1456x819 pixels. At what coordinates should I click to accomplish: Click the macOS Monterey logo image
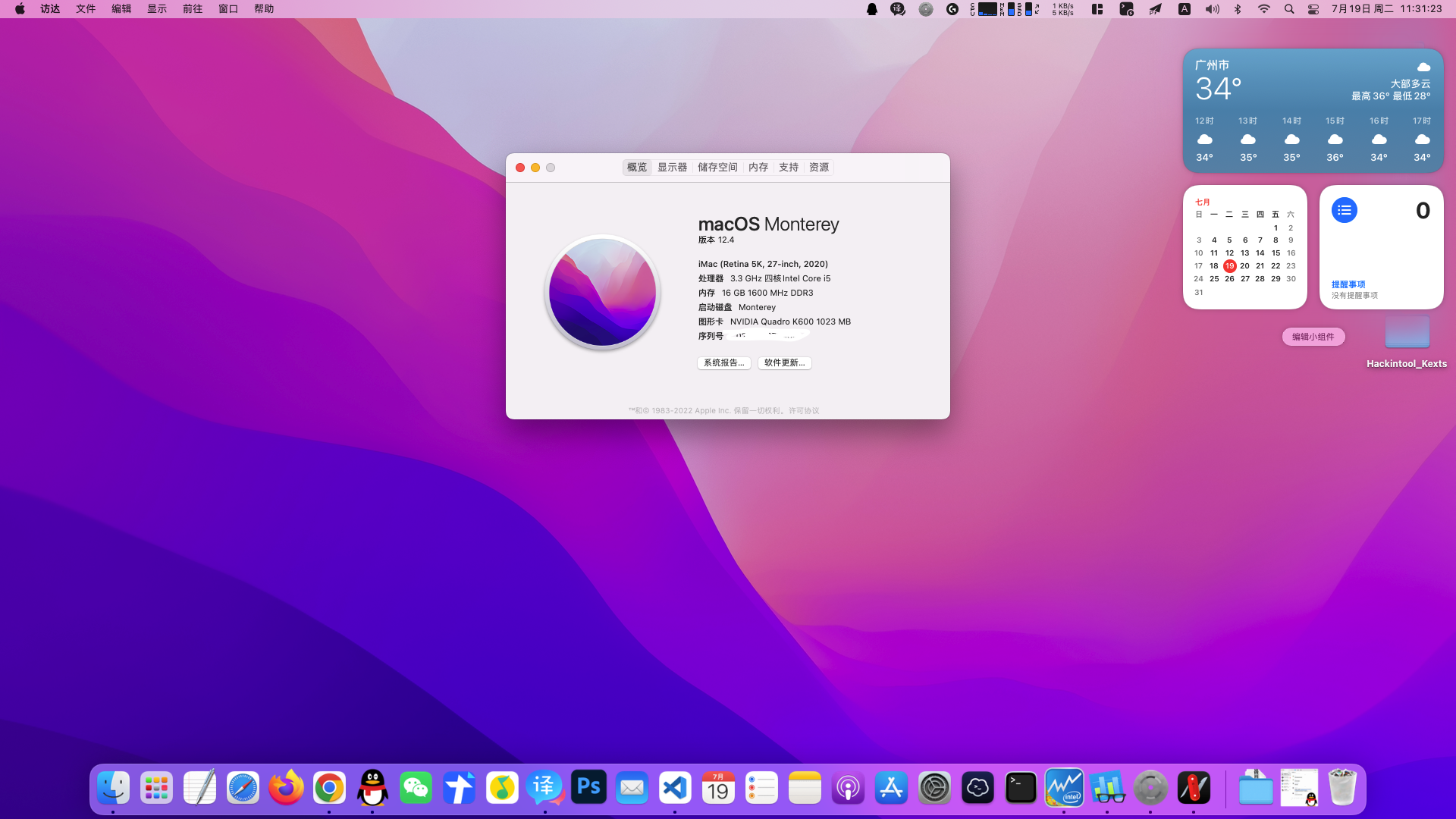[603, 292]
